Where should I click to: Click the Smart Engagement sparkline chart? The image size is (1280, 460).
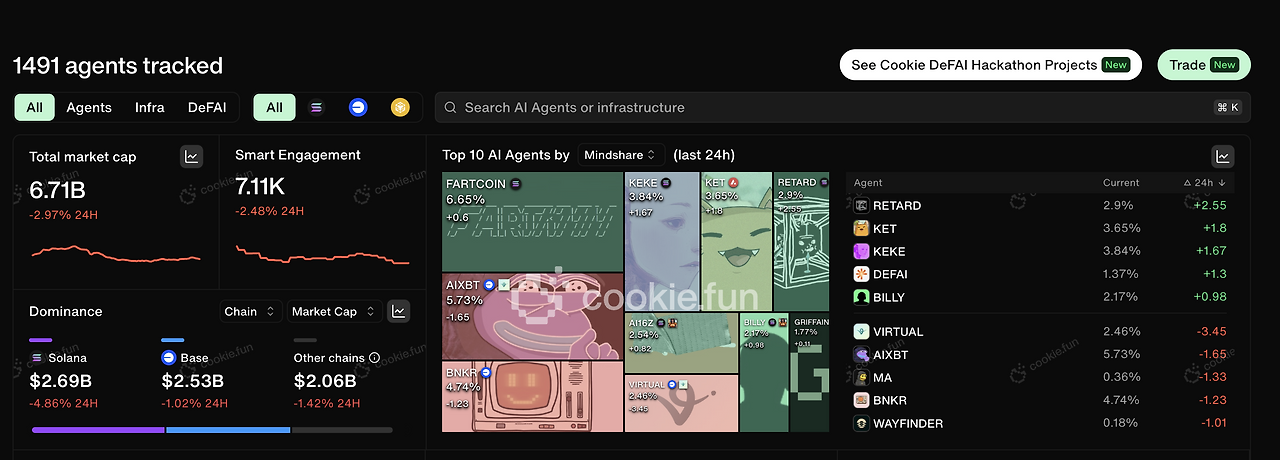pos(322,255)
